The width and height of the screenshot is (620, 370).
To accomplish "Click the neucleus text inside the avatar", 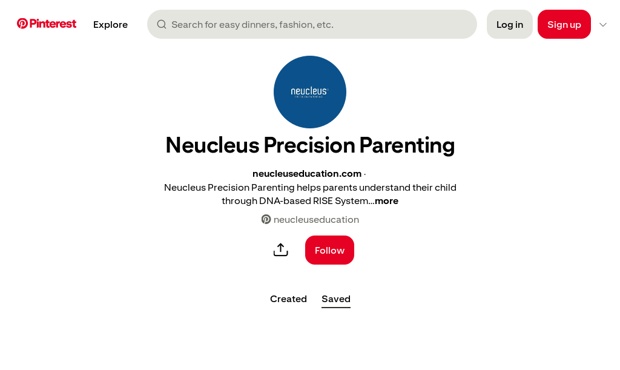I will coord(309,91).
